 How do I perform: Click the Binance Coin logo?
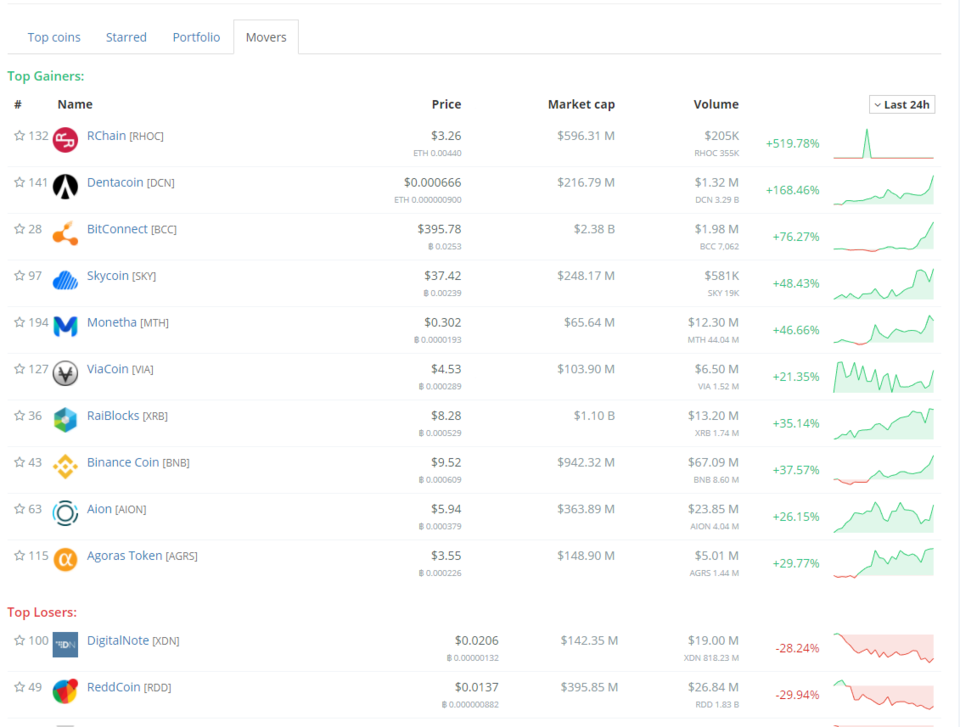[65, 467]
